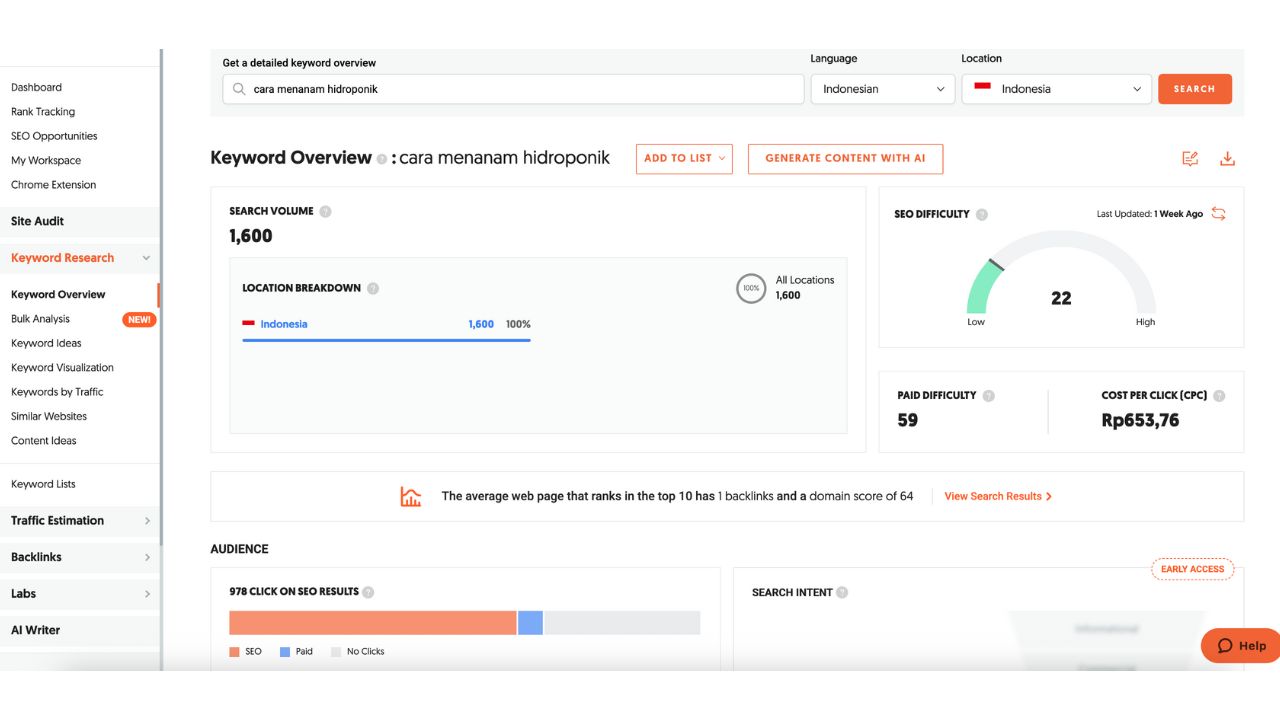Screen dimensions: 1280x720
Task: Open Content Ideas
Action: [x=44, y=441]
